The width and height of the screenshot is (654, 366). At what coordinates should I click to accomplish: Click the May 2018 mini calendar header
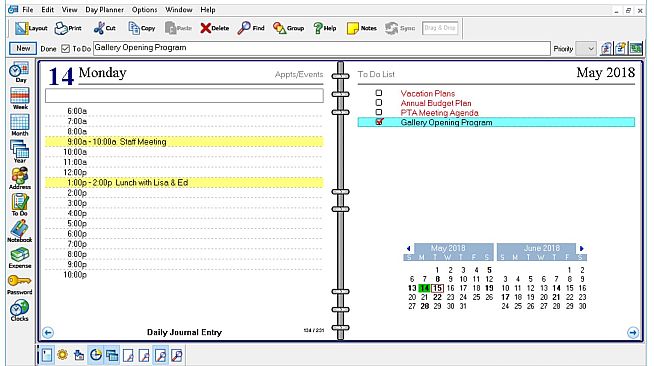pyautogui.click(x=448, y=248)
